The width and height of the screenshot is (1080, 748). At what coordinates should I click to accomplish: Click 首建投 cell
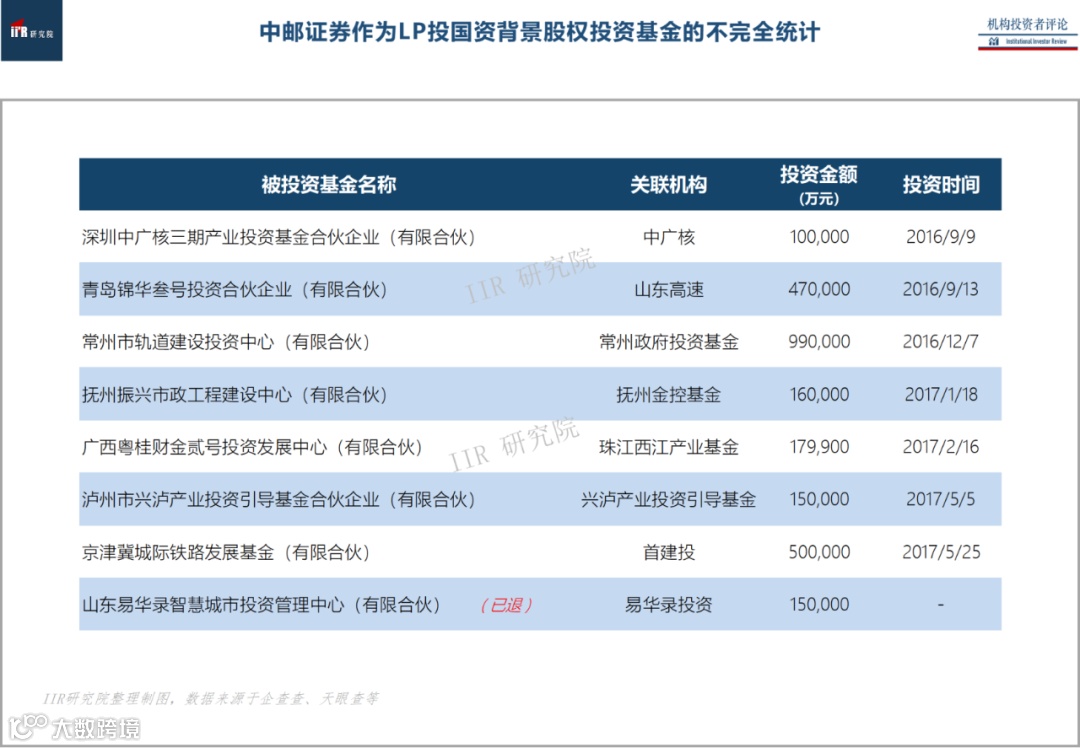pyautogui.click(x=669, y=552)
